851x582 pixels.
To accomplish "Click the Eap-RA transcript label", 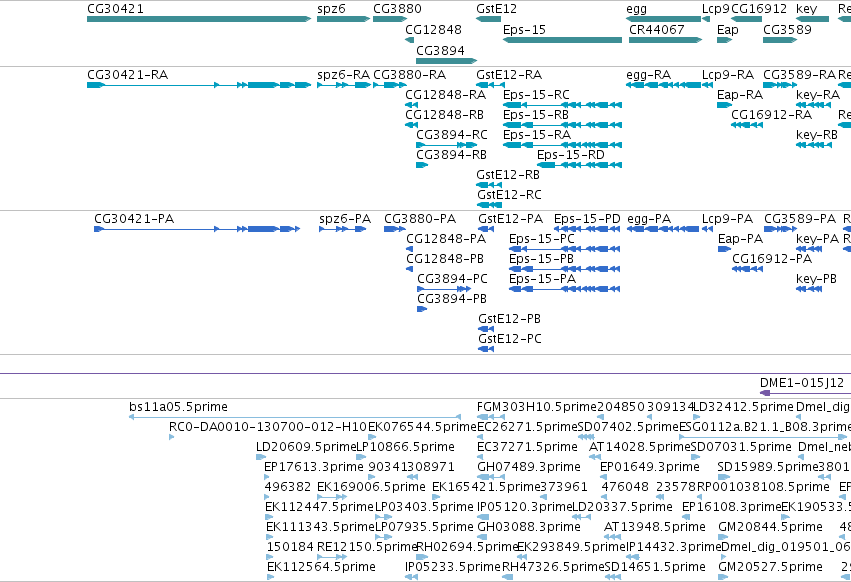I will tap(740, 94).
